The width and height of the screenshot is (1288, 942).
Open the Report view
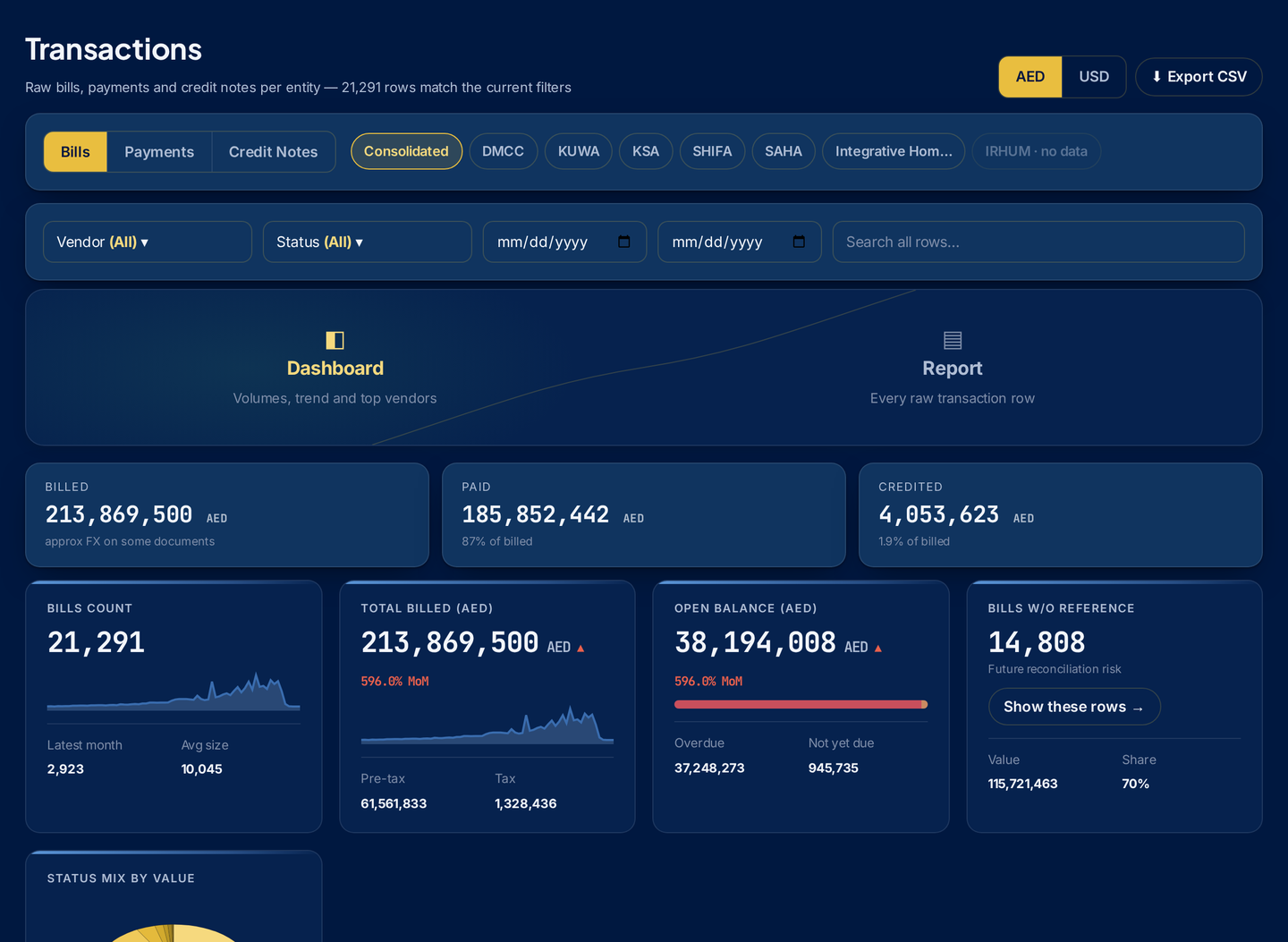pos(953,368)
